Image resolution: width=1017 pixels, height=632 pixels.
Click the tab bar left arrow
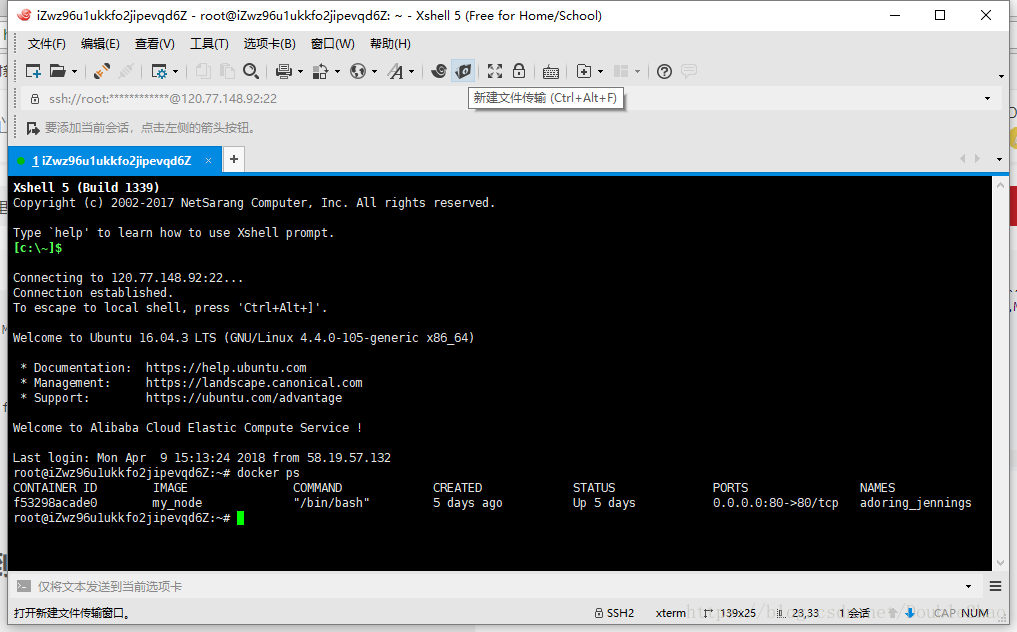(963, 159)
